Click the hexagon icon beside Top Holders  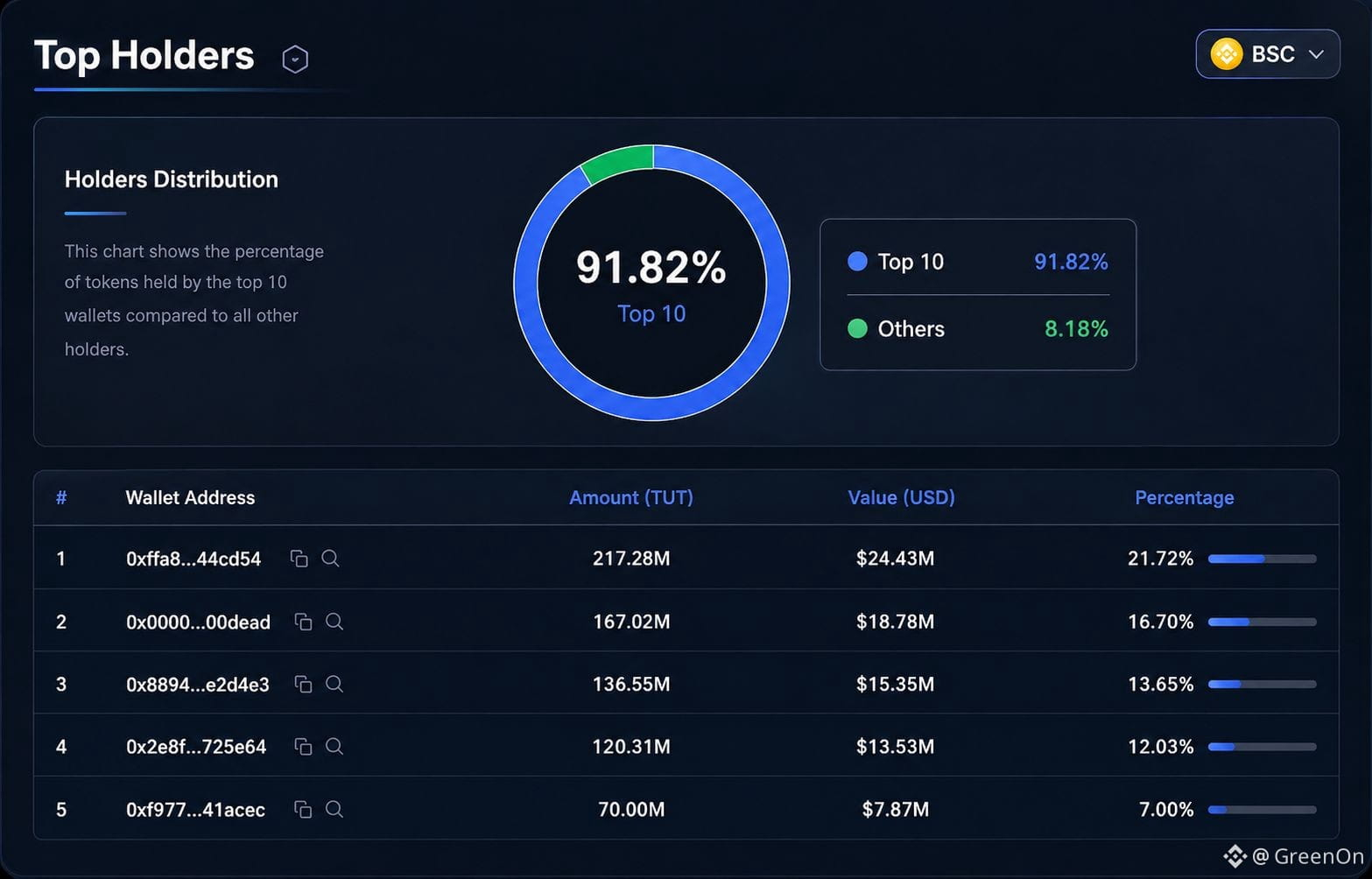[295, 59]
